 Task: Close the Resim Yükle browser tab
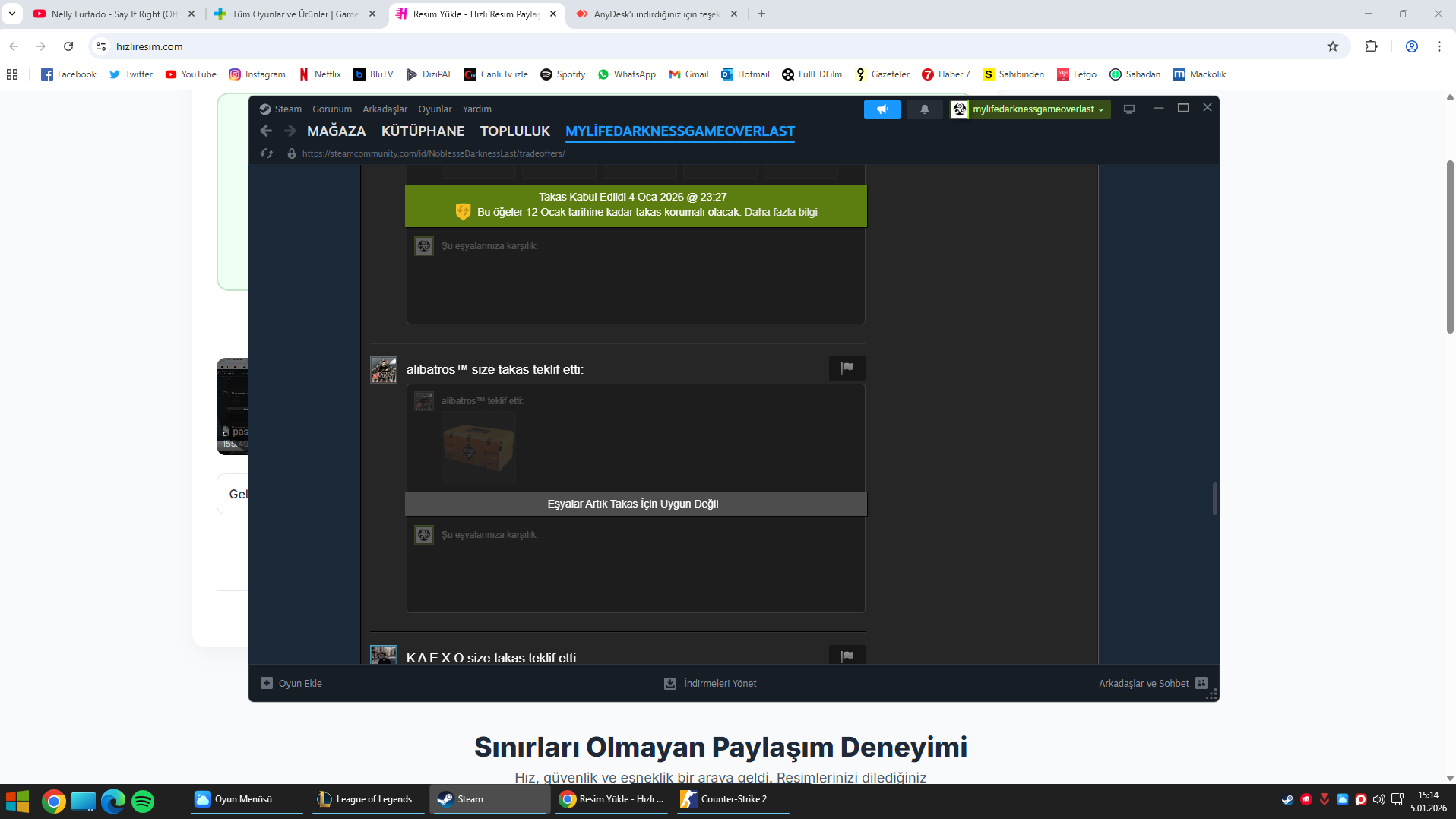tap(553, 14)
